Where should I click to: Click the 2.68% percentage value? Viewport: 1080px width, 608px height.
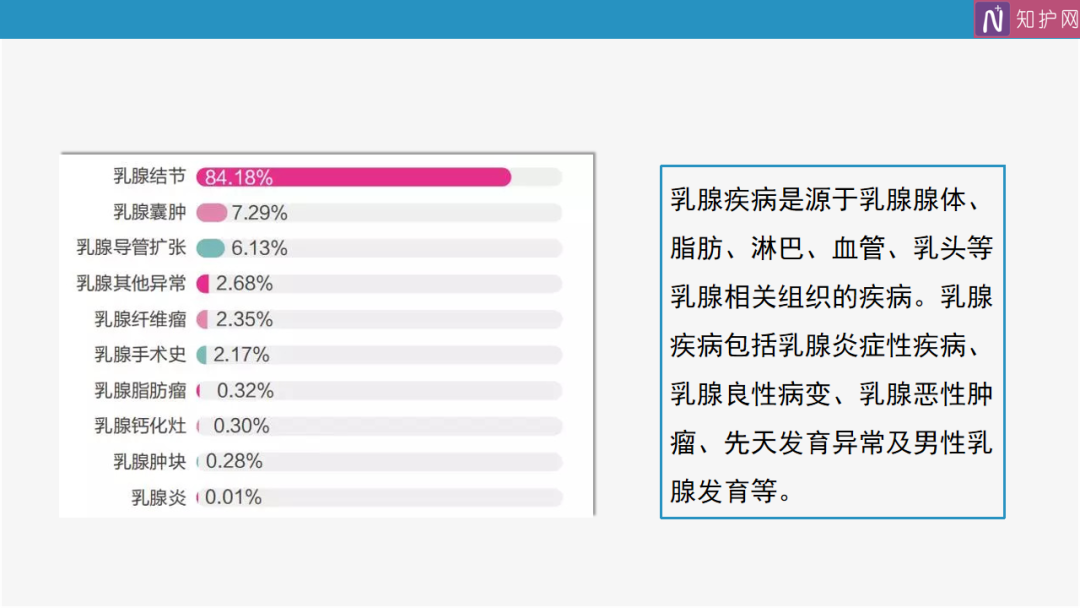[x=244, y=284]
